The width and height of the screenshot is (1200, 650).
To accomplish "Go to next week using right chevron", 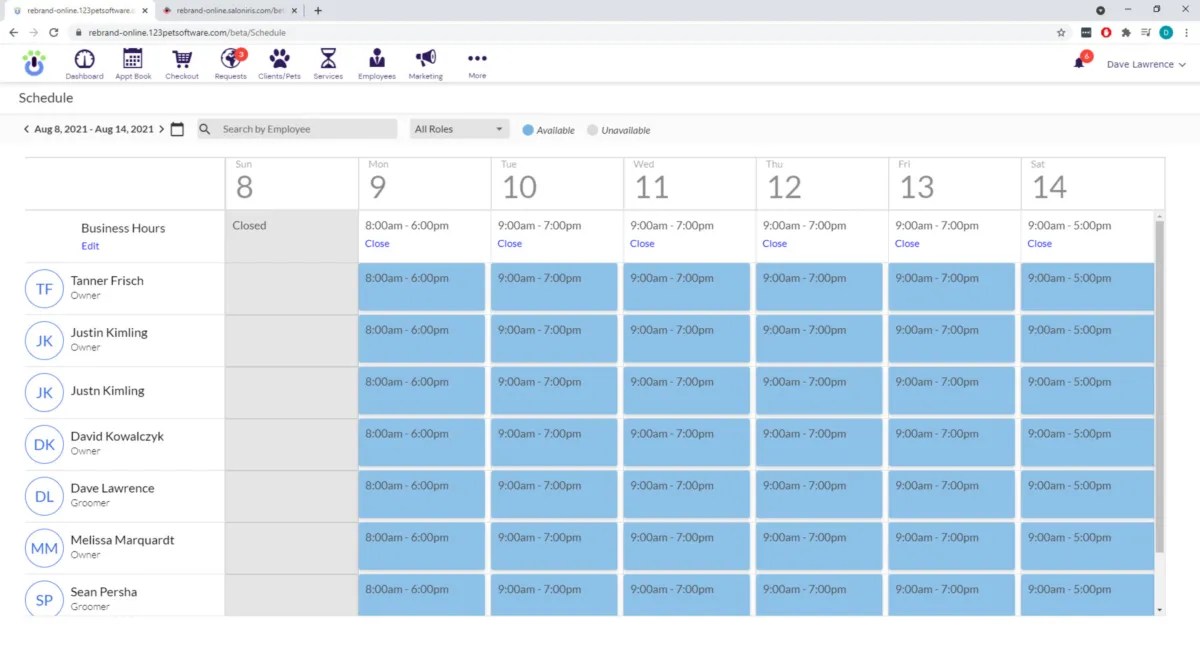I will pos(162,129).
